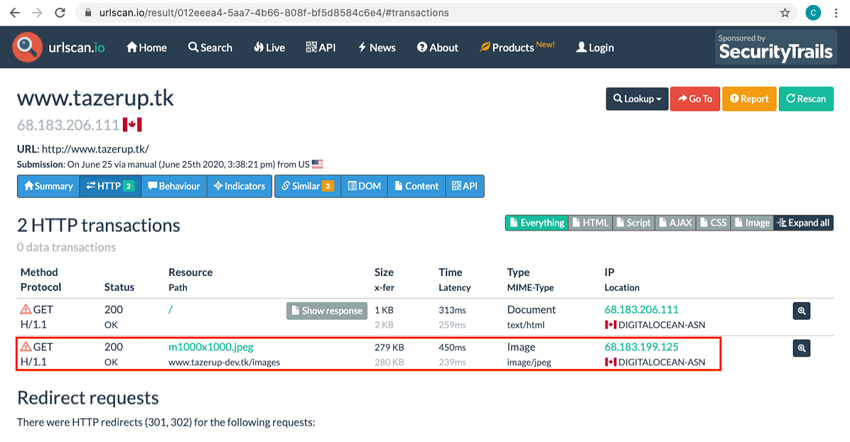Viewport: 850px width, 442px height.
Task: Filter transactions by Script
Action: (x=633, y=223)
